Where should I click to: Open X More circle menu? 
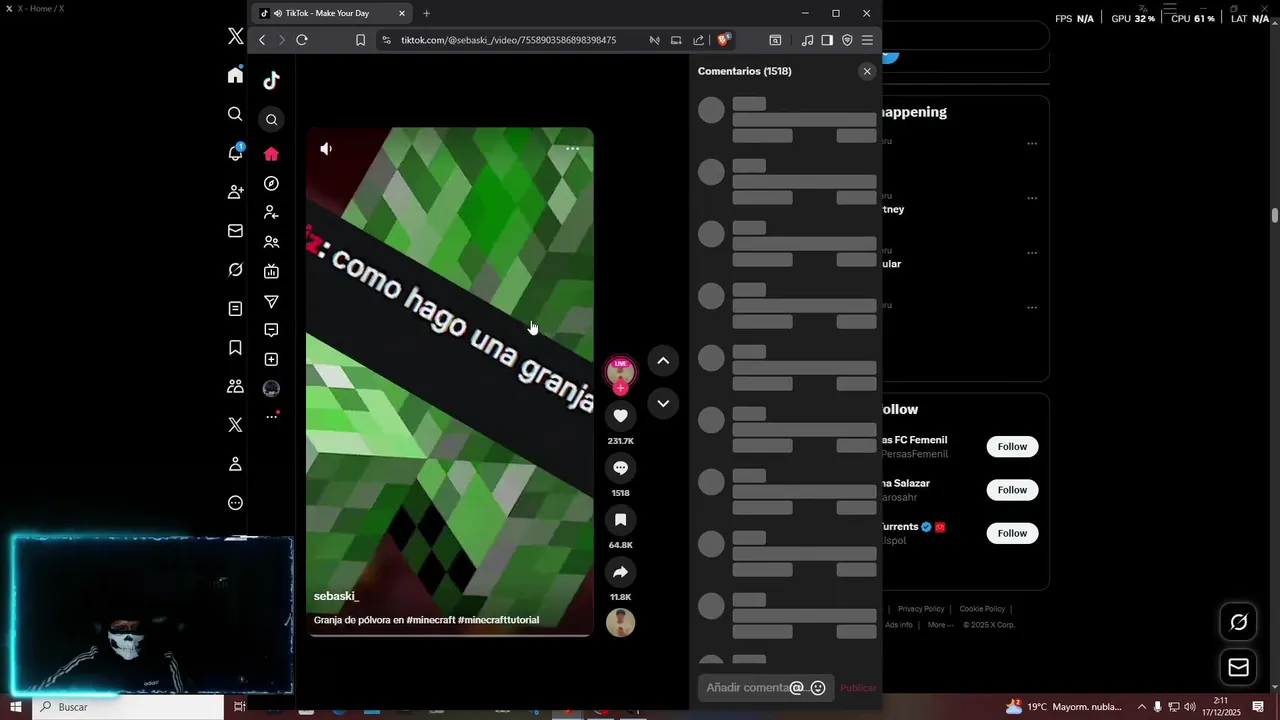tap(235, 503)
